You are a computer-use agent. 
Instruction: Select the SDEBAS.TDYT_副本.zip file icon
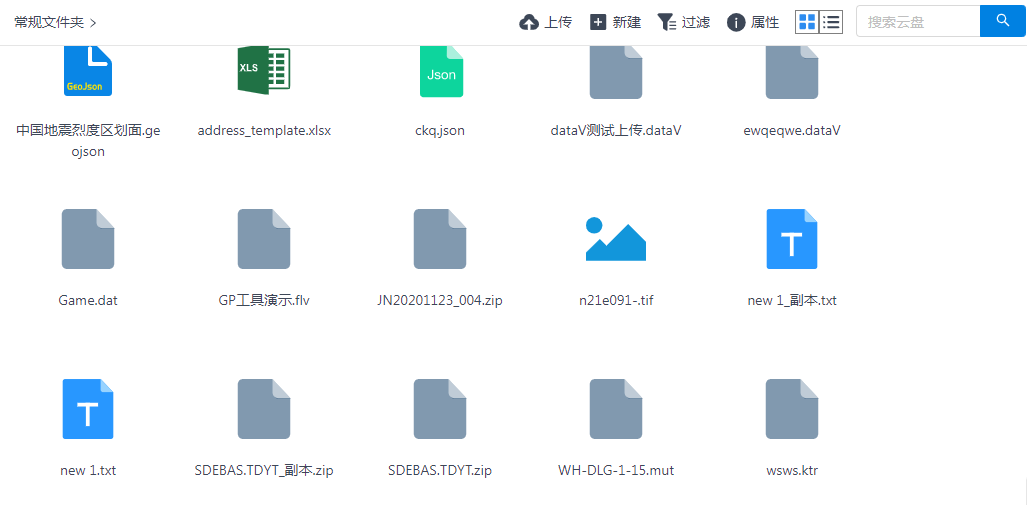(264, 409)
